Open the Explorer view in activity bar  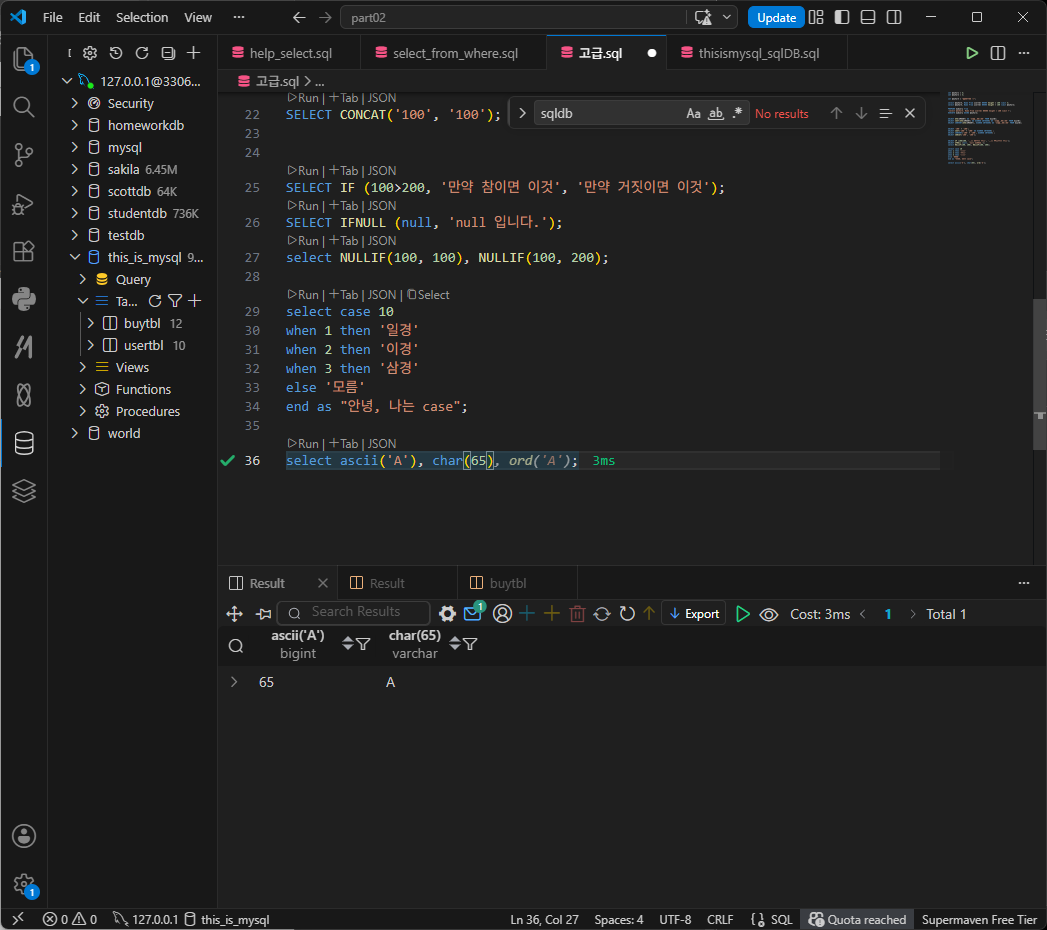pyautogui.click(x=24, y=59)
